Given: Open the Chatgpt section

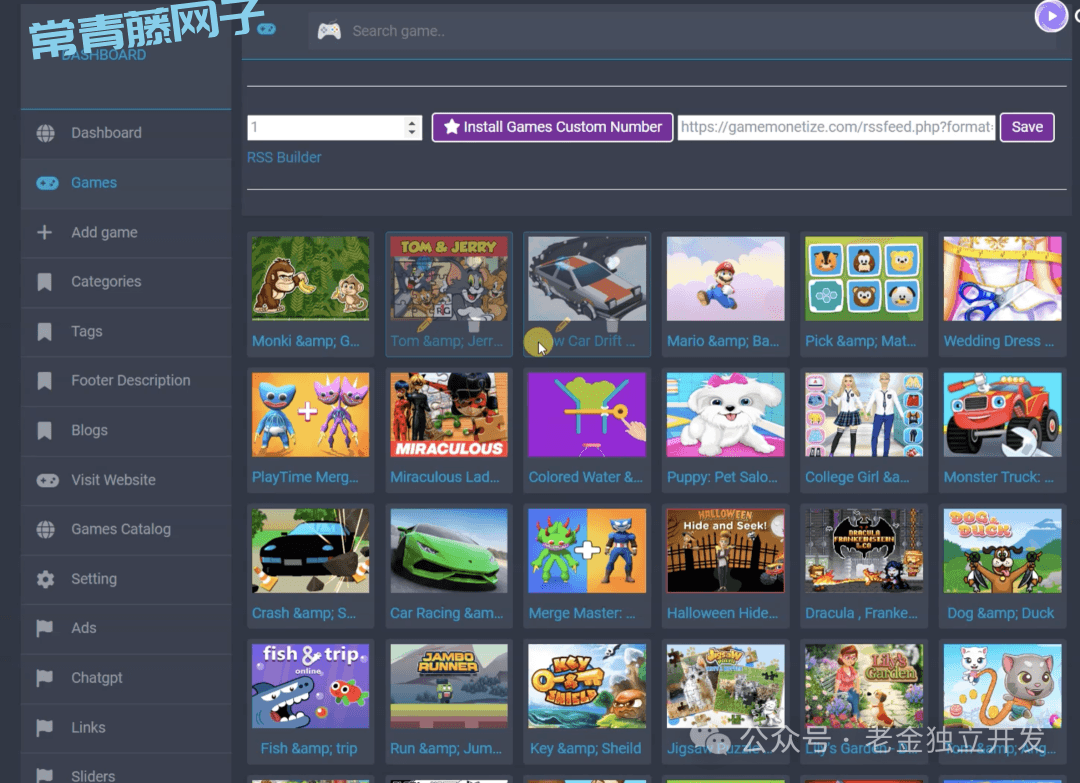Looking at the screenshot, I should point(126,678).
